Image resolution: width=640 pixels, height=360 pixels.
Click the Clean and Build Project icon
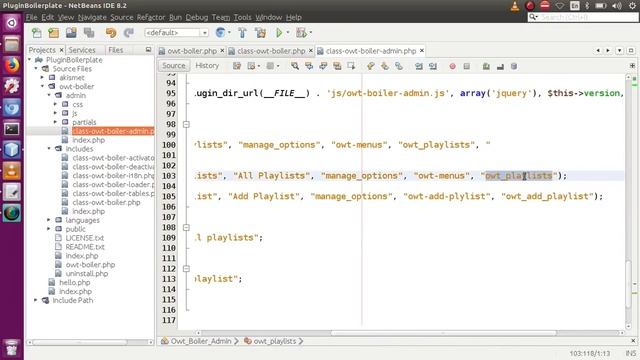pyautogui.click(x=260, y=33)
